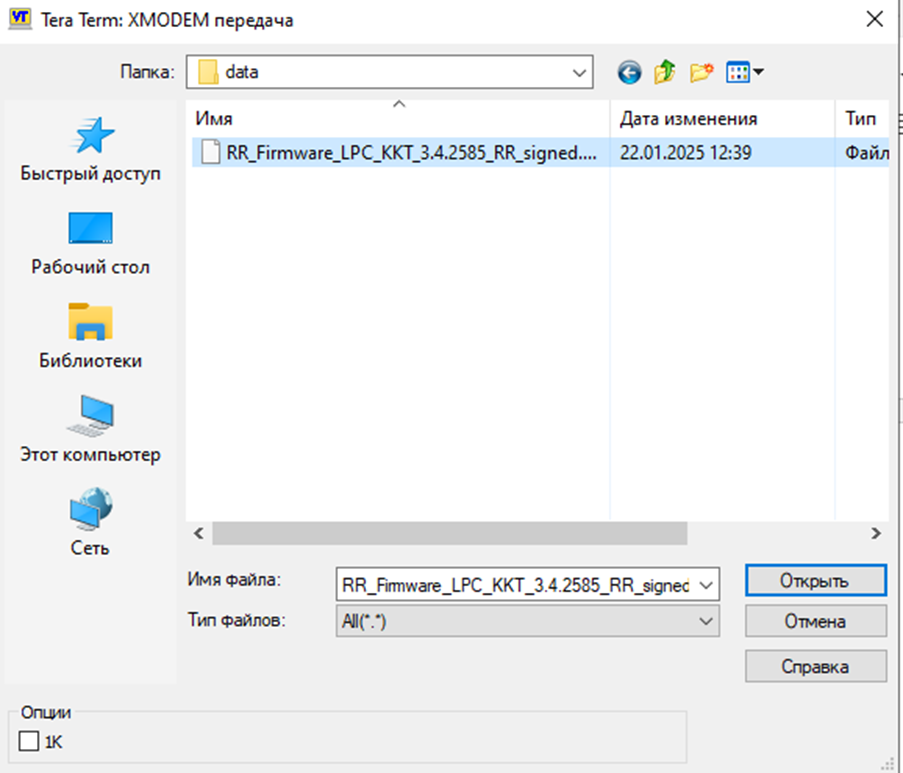Image resolution: width=903 pixels, height=773 pixels.
Task: Expand the Имя файла dropdown arrow
Action: pyautogui.click(x=706, y=584)
